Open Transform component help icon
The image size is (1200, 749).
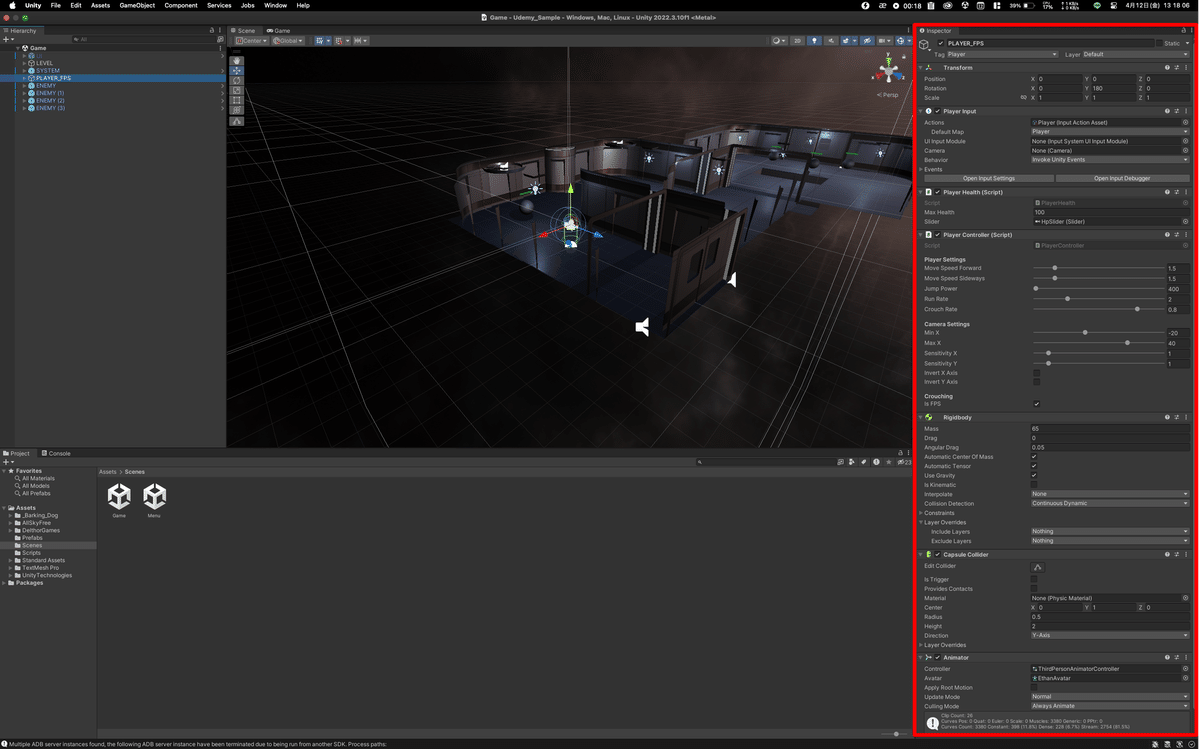[1167, 68]
